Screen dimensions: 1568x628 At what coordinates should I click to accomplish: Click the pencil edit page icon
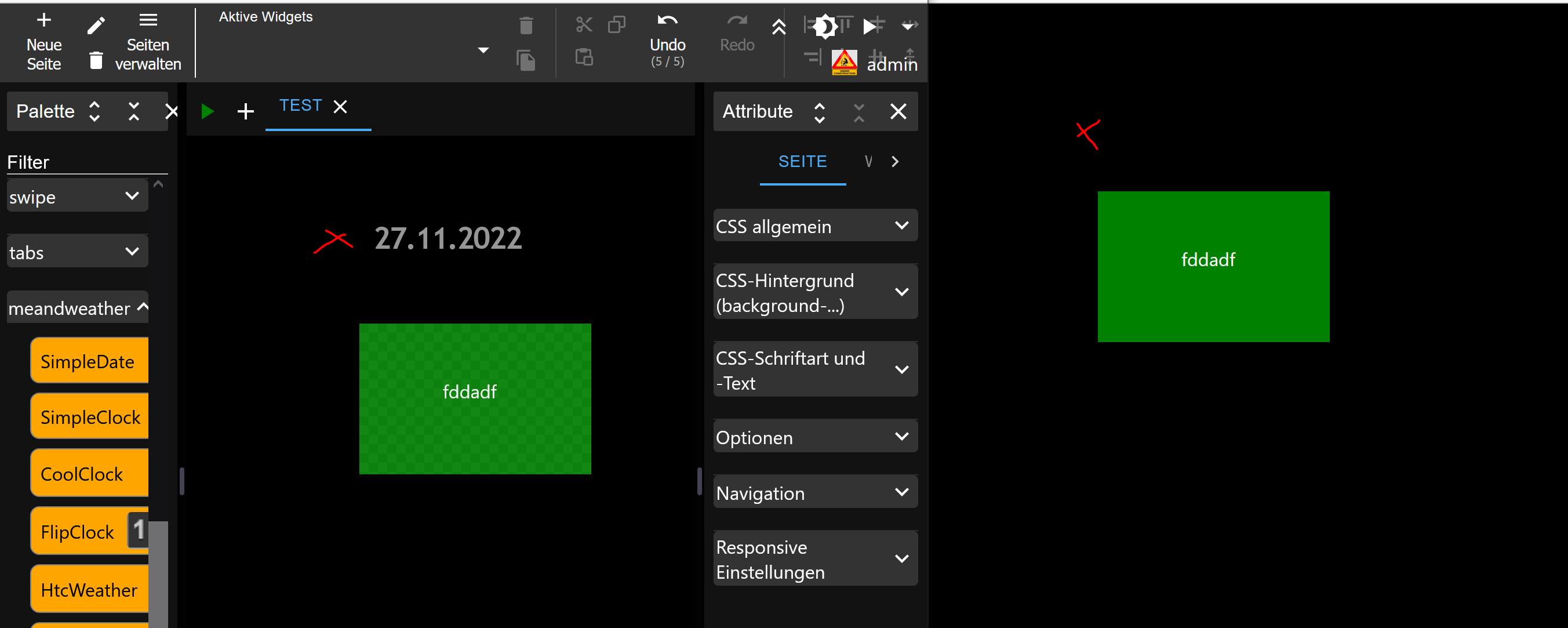pyautogui.click(x=96, y=26)
